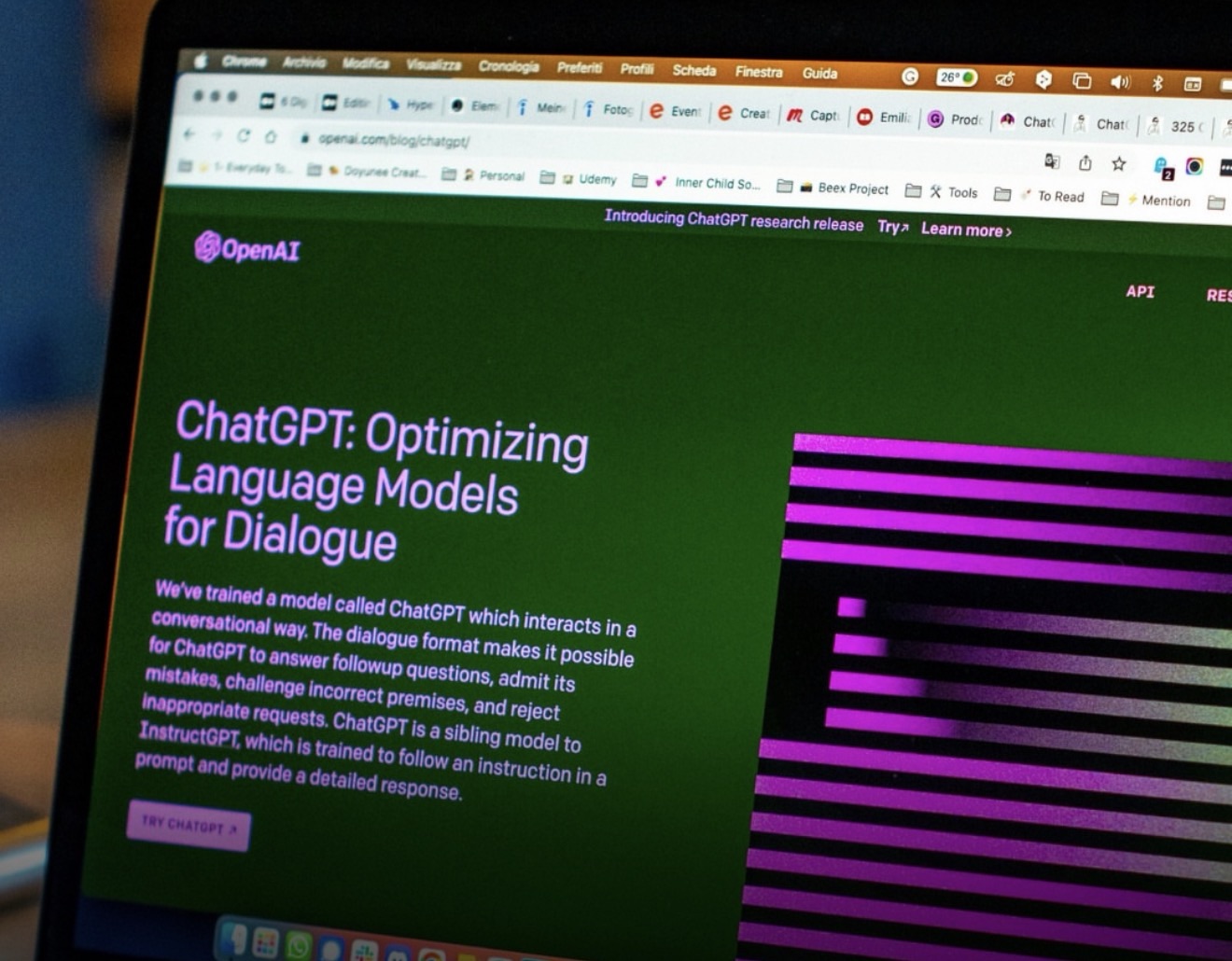Screen dimensions: 1232x961
Task: Open Launchpad from the Dock
Action: [266, 944]
